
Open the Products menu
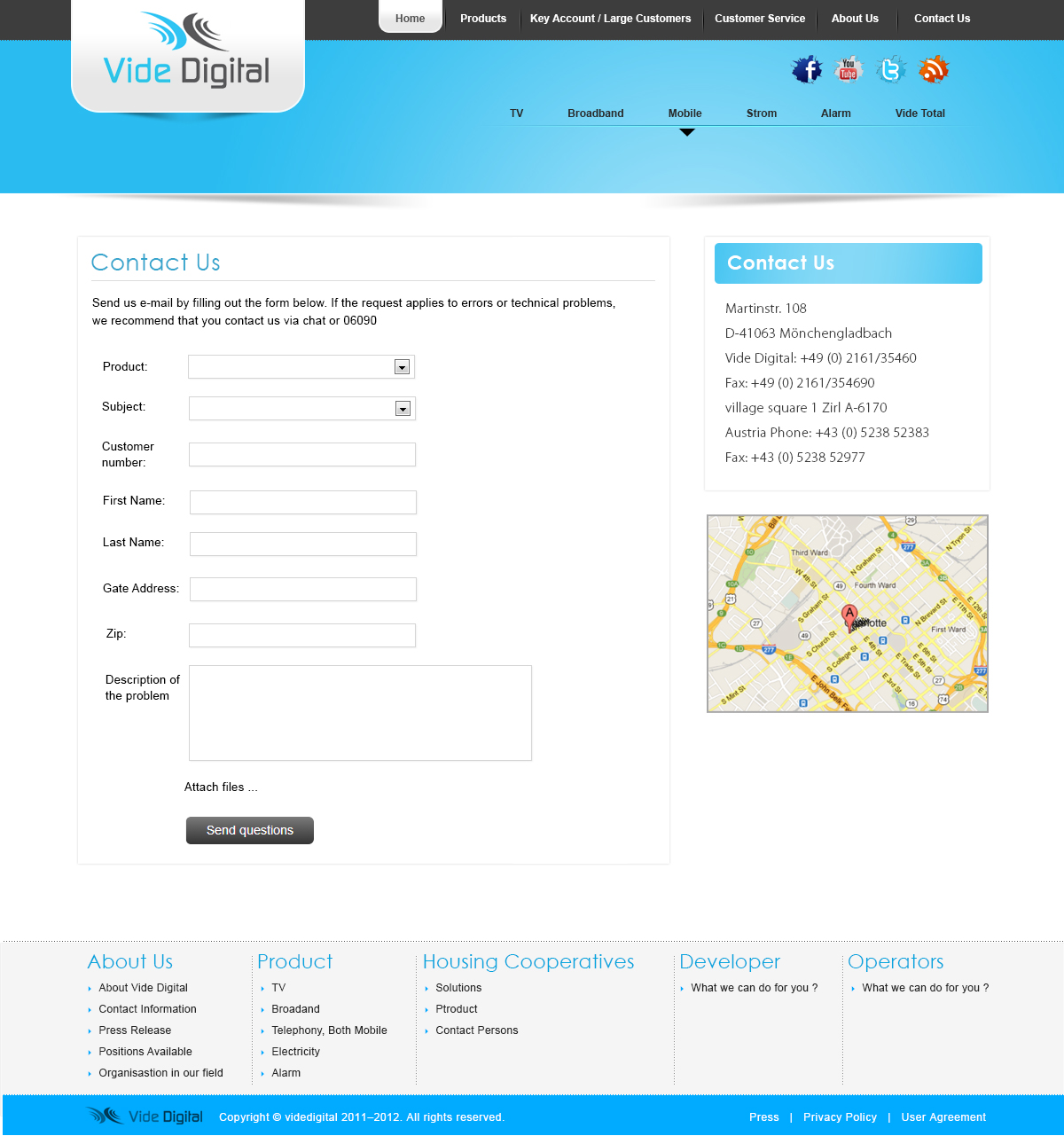[x=483, y=18]
